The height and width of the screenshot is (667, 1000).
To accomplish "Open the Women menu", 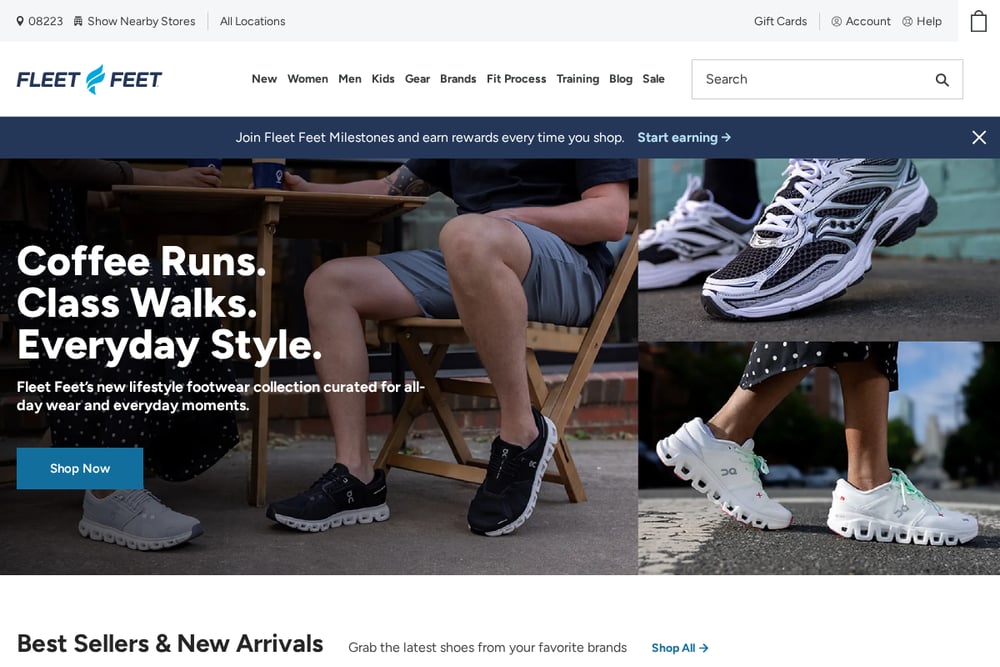I will click(307, 79).
